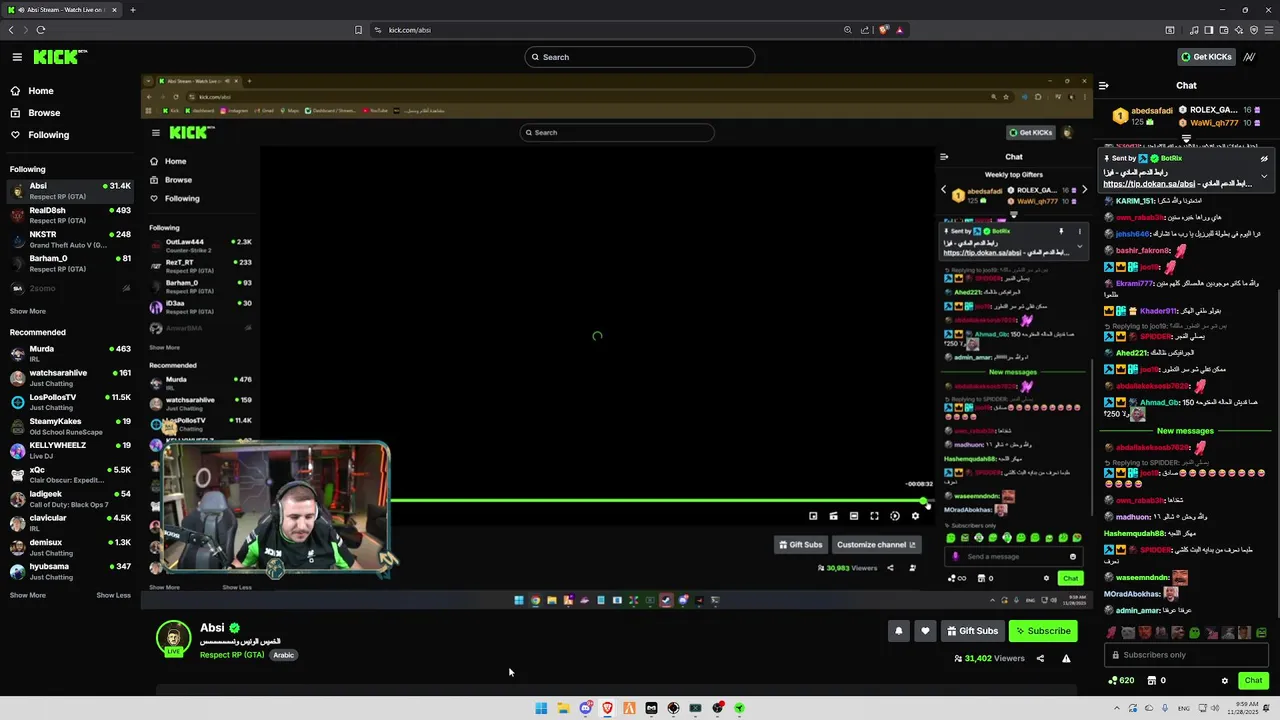Share this page from the address bar

(x=865, y=30)
